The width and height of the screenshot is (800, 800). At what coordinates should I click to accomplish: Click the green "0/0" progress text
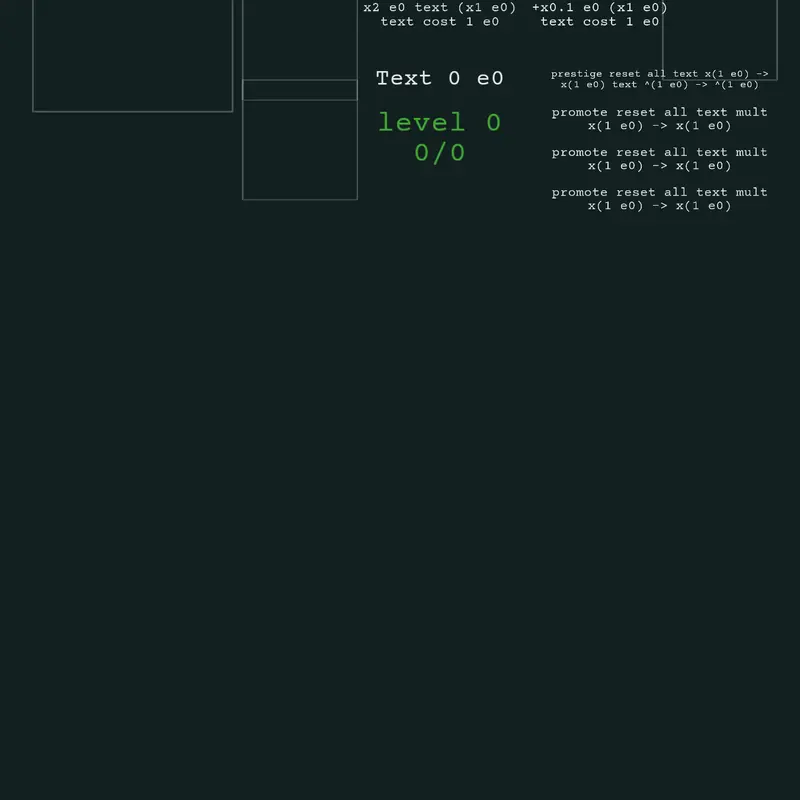pyautogui.click(x=439, y=153)
